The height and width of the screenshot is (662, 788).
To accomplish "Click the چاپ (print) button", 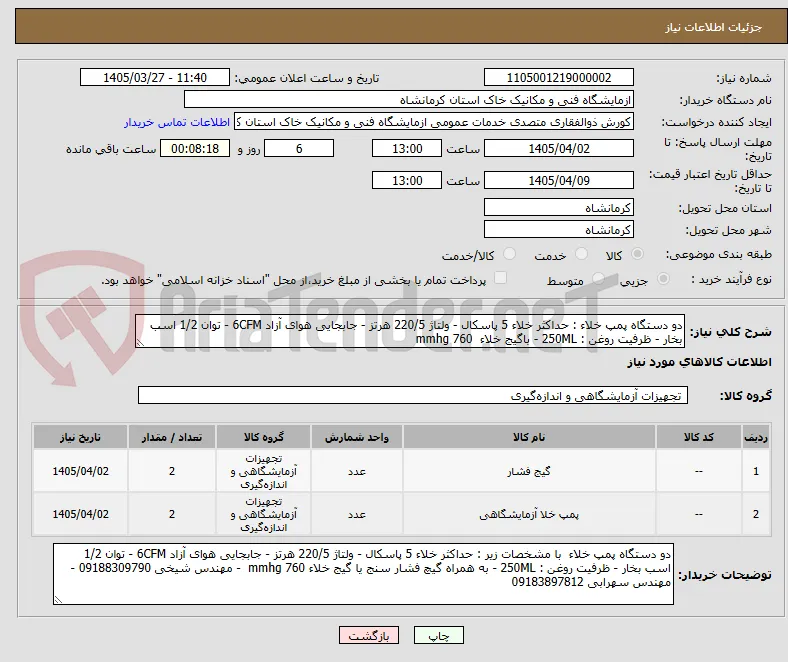I will 438,635.
